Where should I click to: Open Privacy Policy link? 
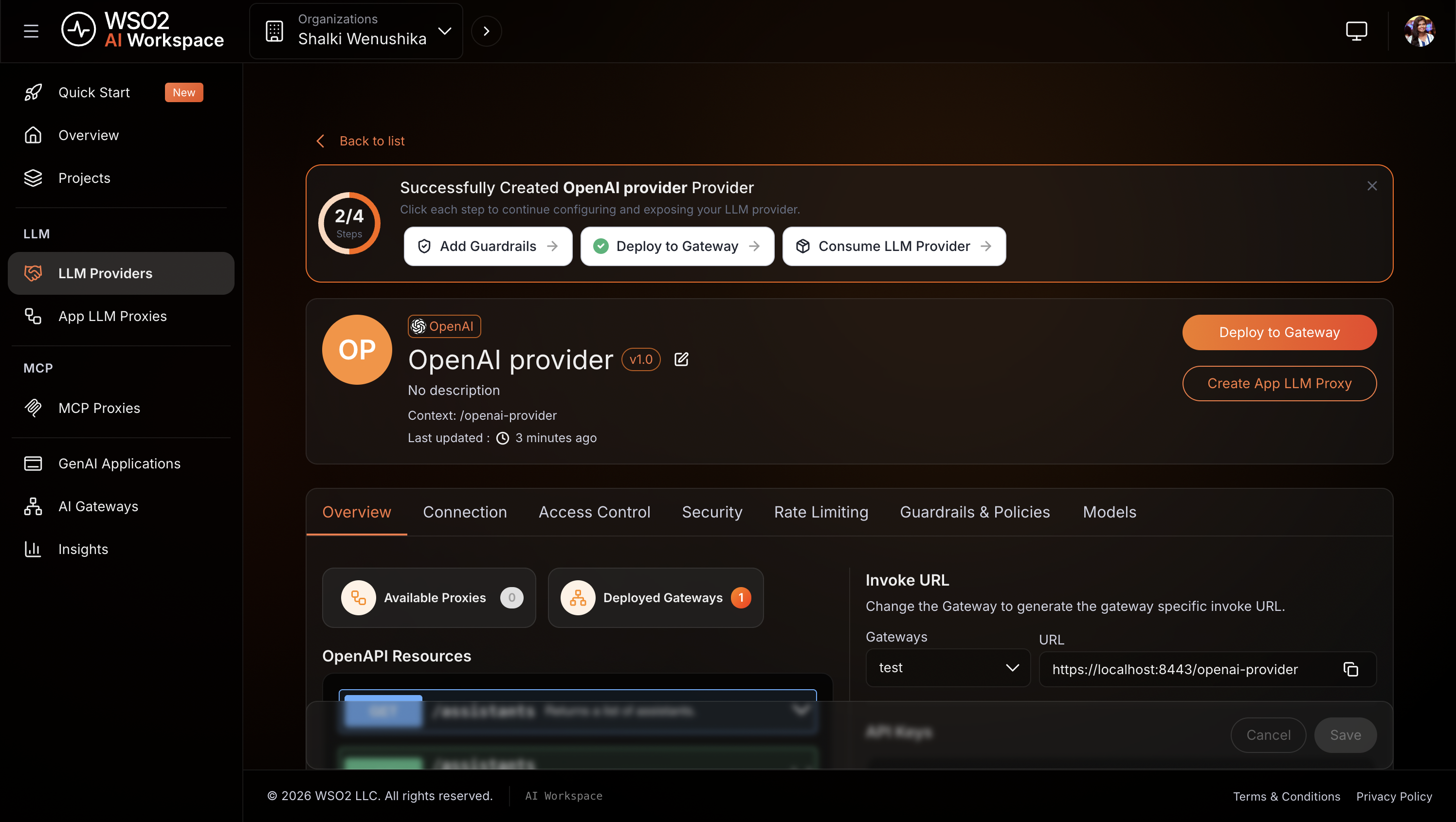[1394, 796]
